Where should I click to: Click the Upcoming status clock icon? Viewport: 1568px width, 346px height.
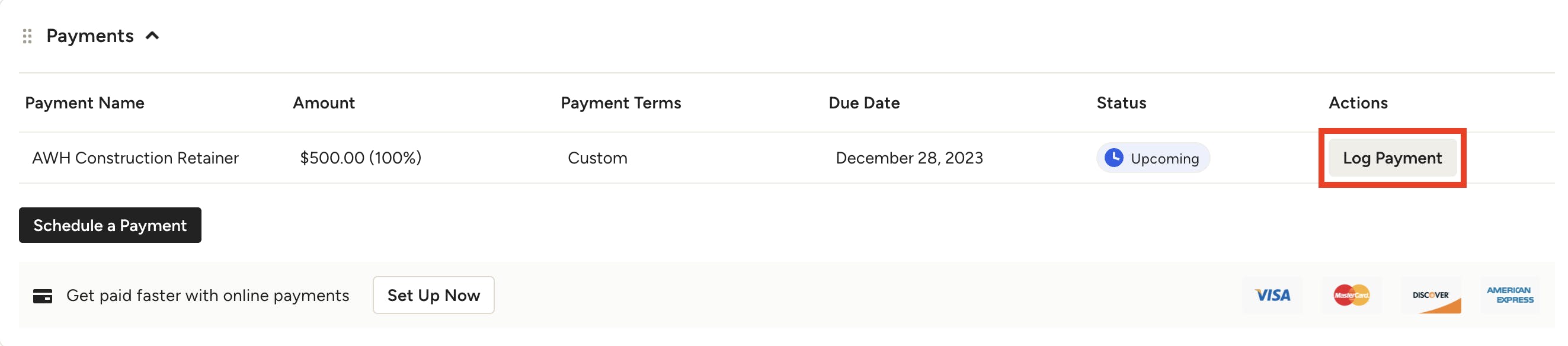[1114, 158]
